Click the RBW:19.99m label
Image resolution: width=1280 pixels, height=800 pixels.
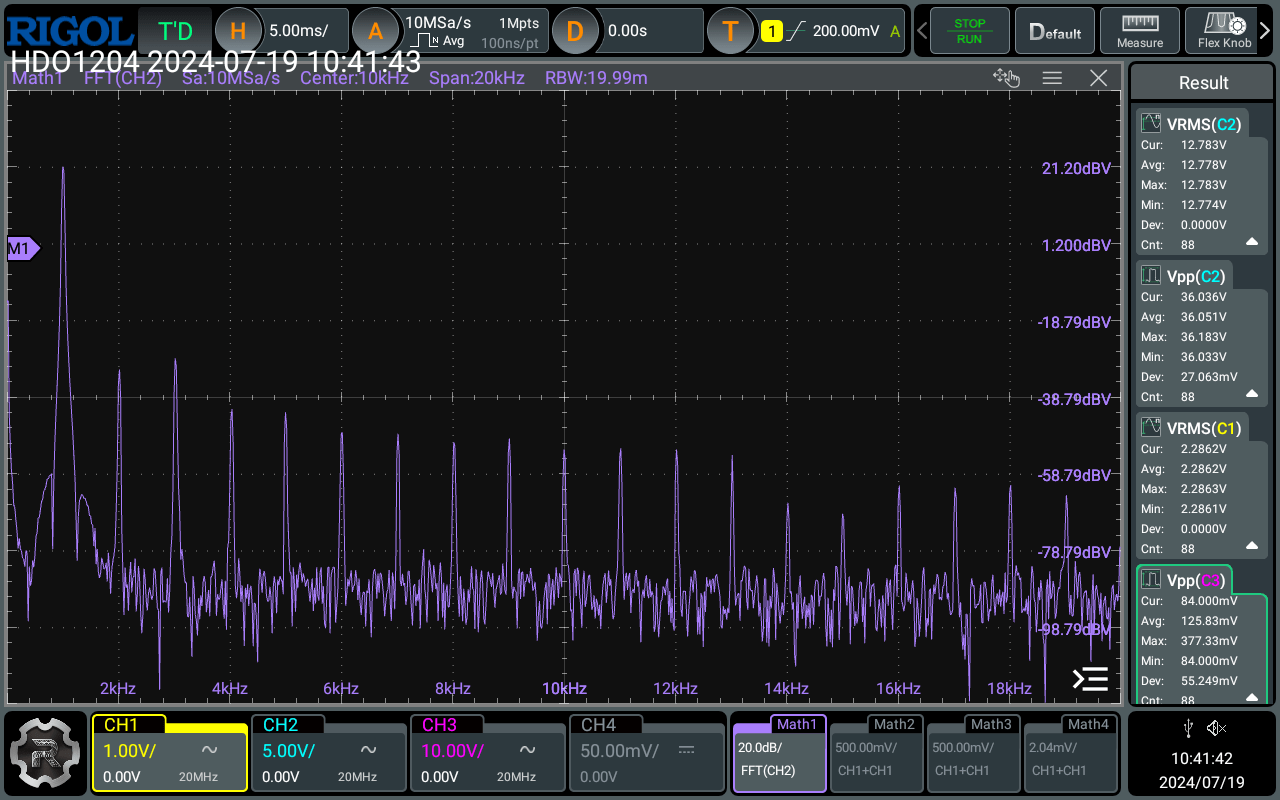(596, 78)
